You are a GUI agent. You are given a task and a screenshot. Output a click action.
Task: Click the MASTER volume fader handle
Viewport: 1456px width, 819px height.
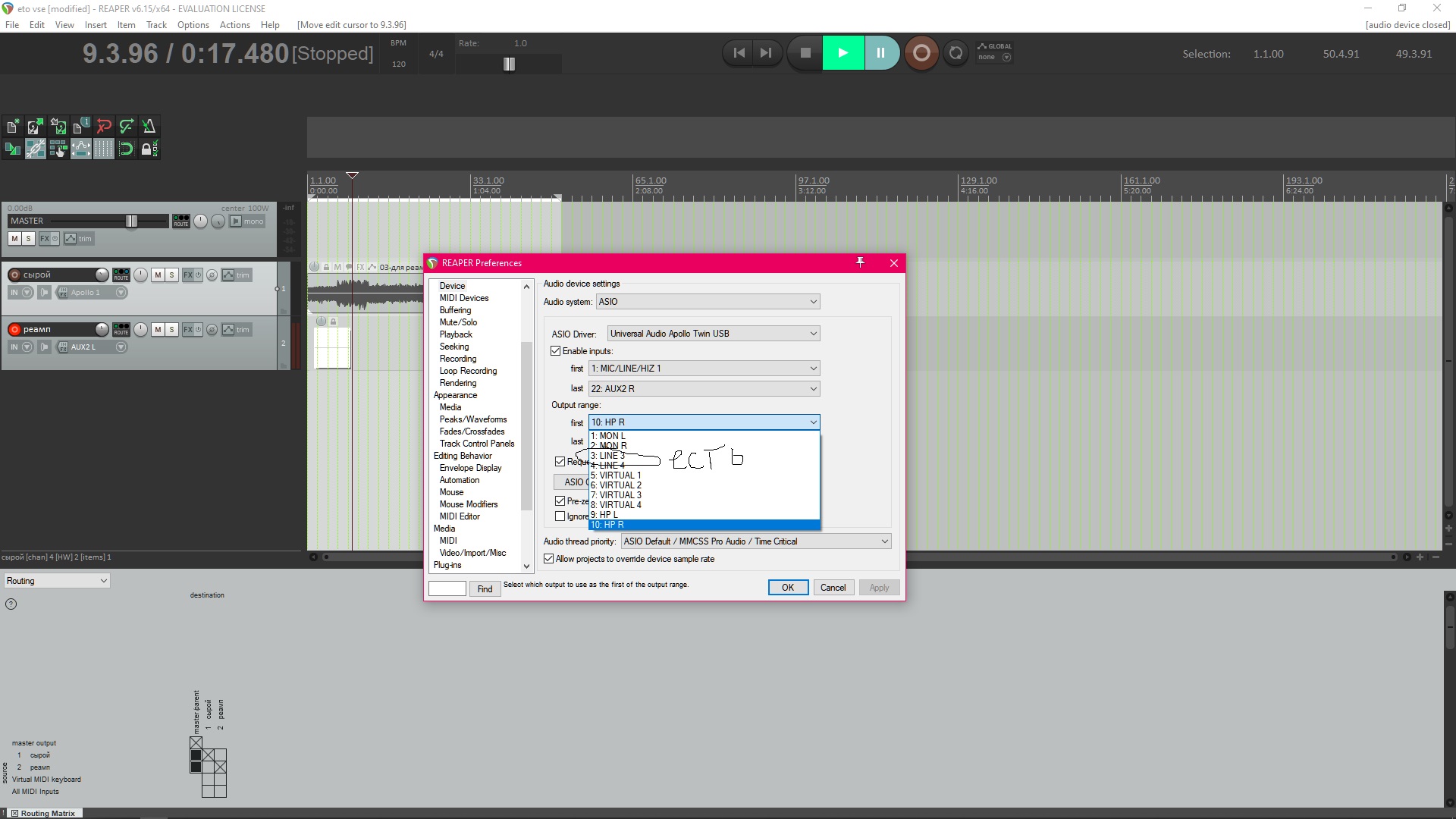[x=131, y=221]
